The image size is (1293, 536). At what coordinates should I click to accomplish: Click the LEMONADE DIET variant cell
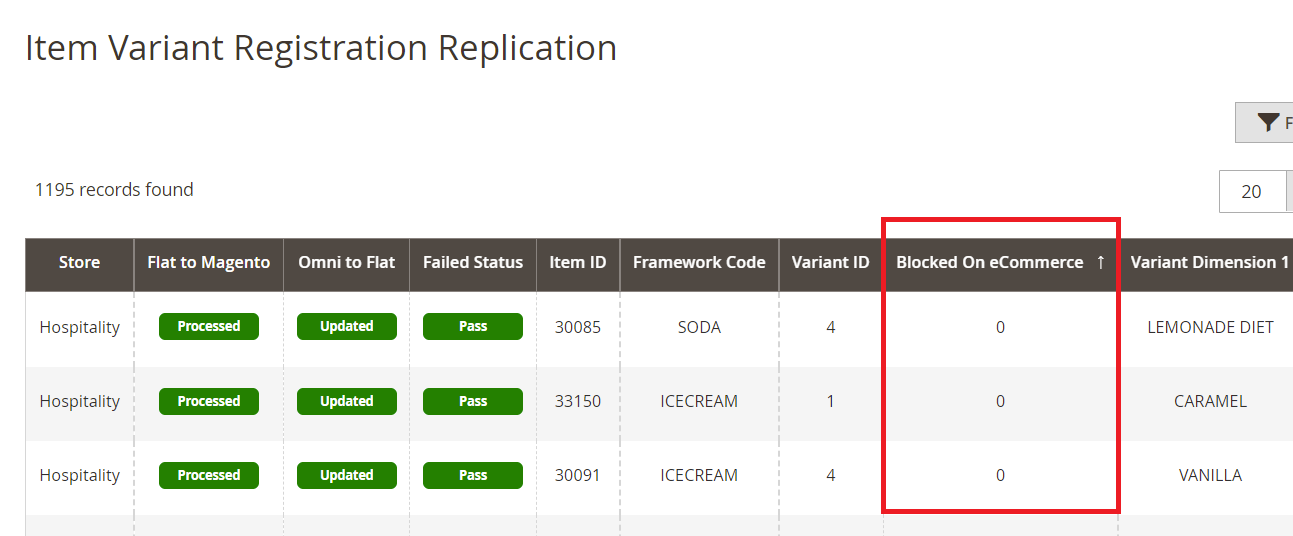[1210, 327]
